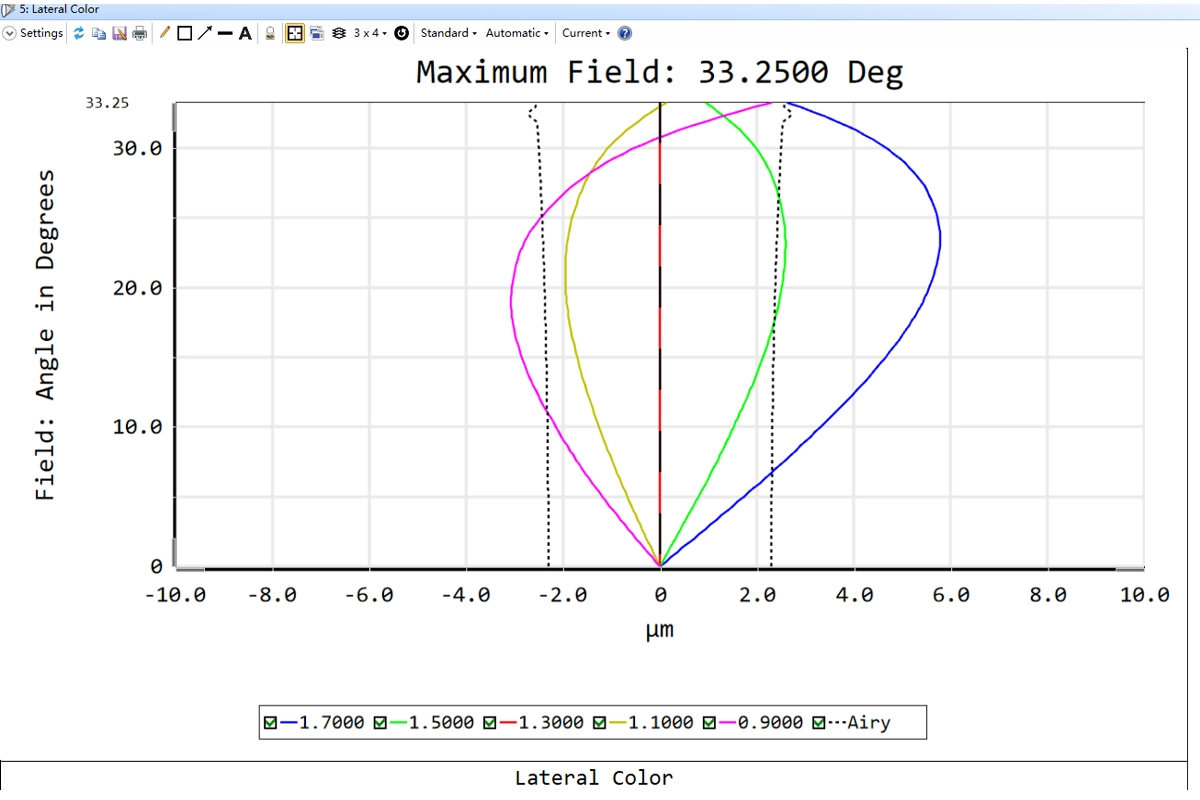The width and height of the screenshot is (1200, 800).
Task: Expand the Settings chevron
Action: tap(10, 33)
